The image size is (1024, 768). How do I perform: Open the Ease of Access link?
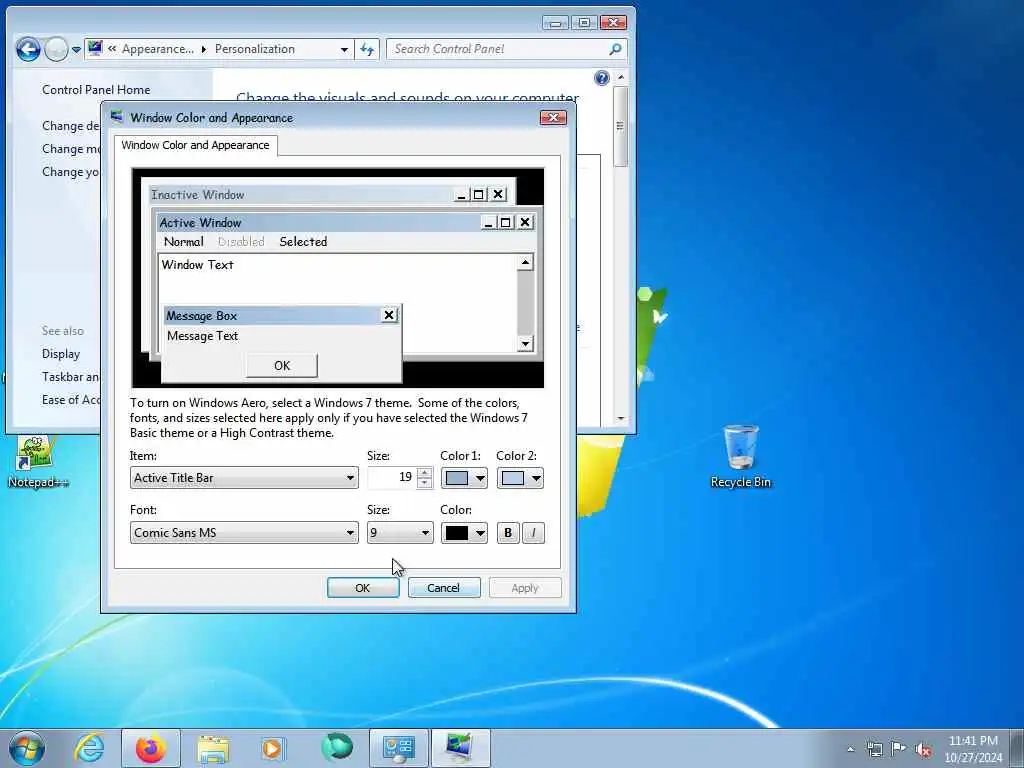click(x=71, y=400)
